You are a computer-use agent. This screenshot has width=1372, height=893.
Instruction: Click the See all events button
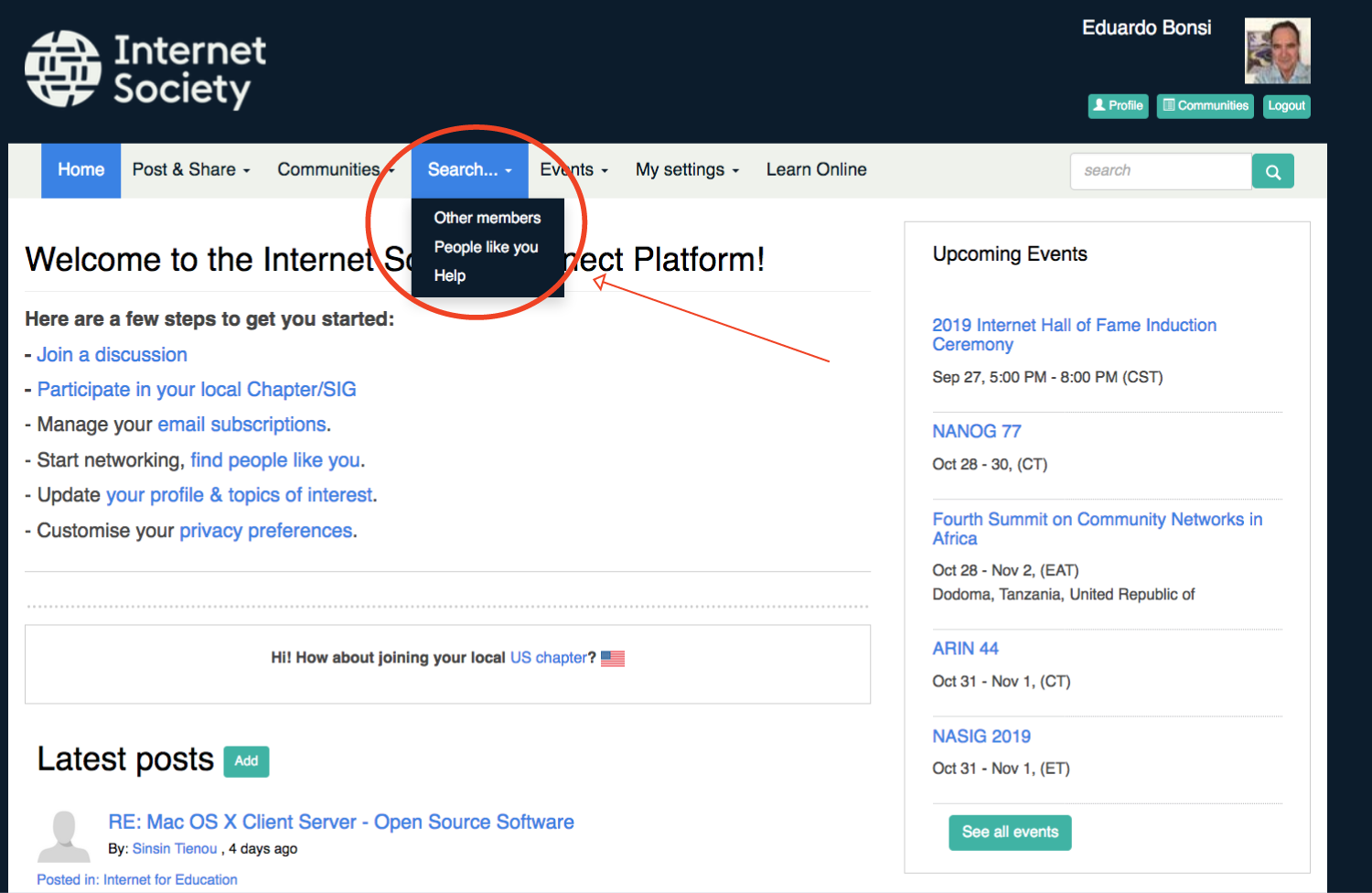[1010, 833]
